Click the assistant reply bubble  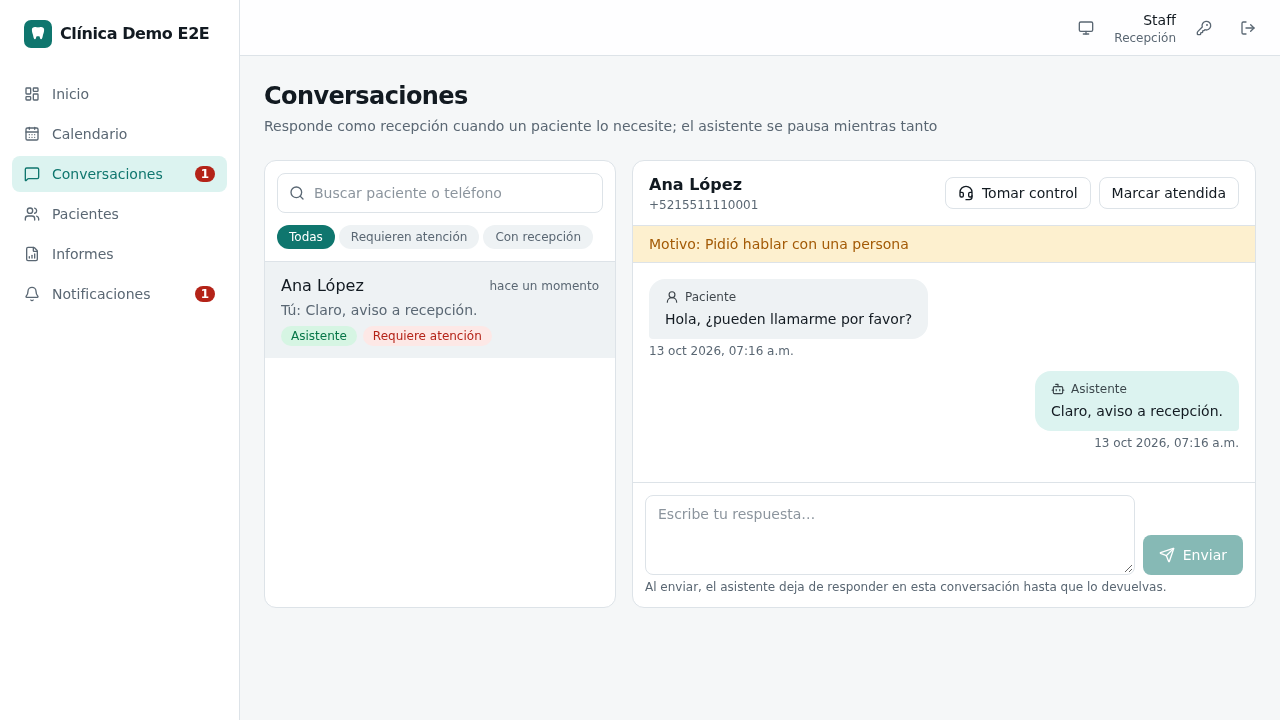[1137, 401]
